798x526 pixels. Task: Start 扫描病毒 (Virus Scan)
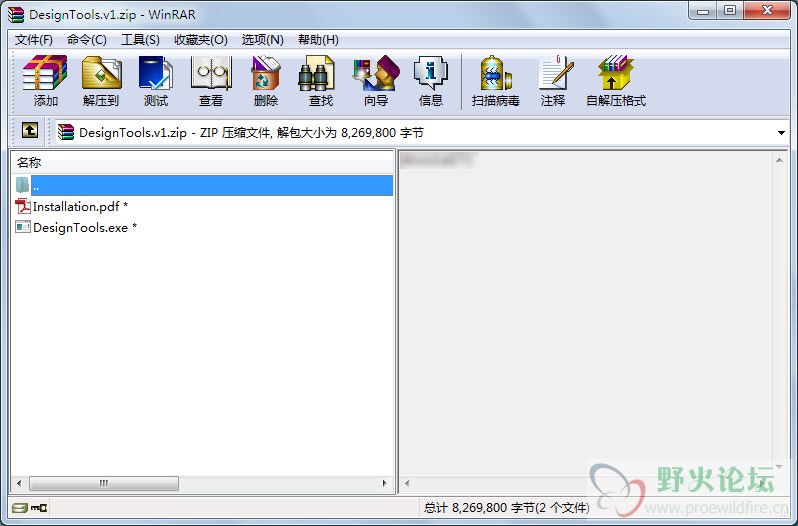(x=495, y=81)
